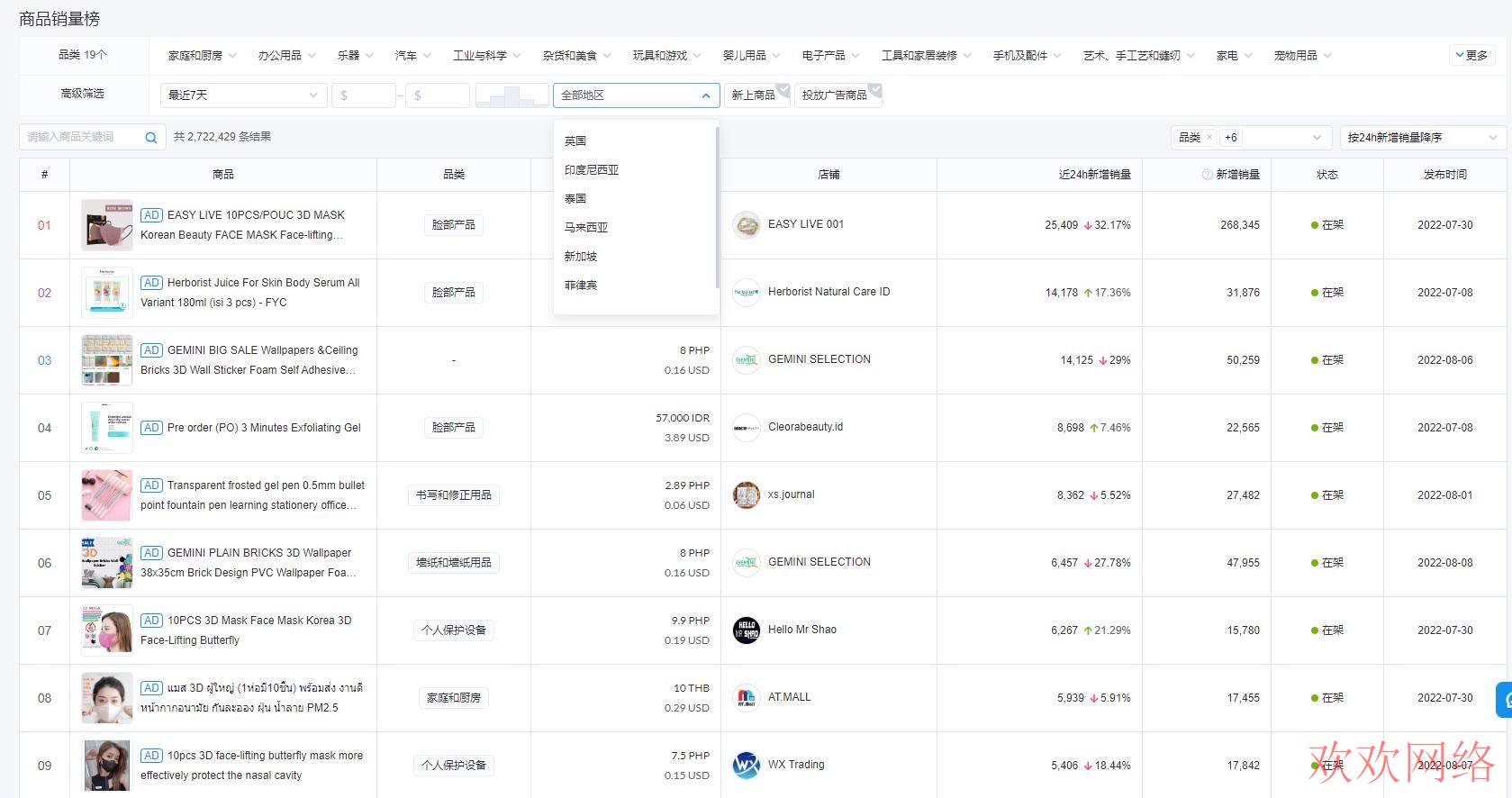This screenshot has height=798, width=1512.
Task: Click AT.MALL store logo
Action: tap(747, 698)
